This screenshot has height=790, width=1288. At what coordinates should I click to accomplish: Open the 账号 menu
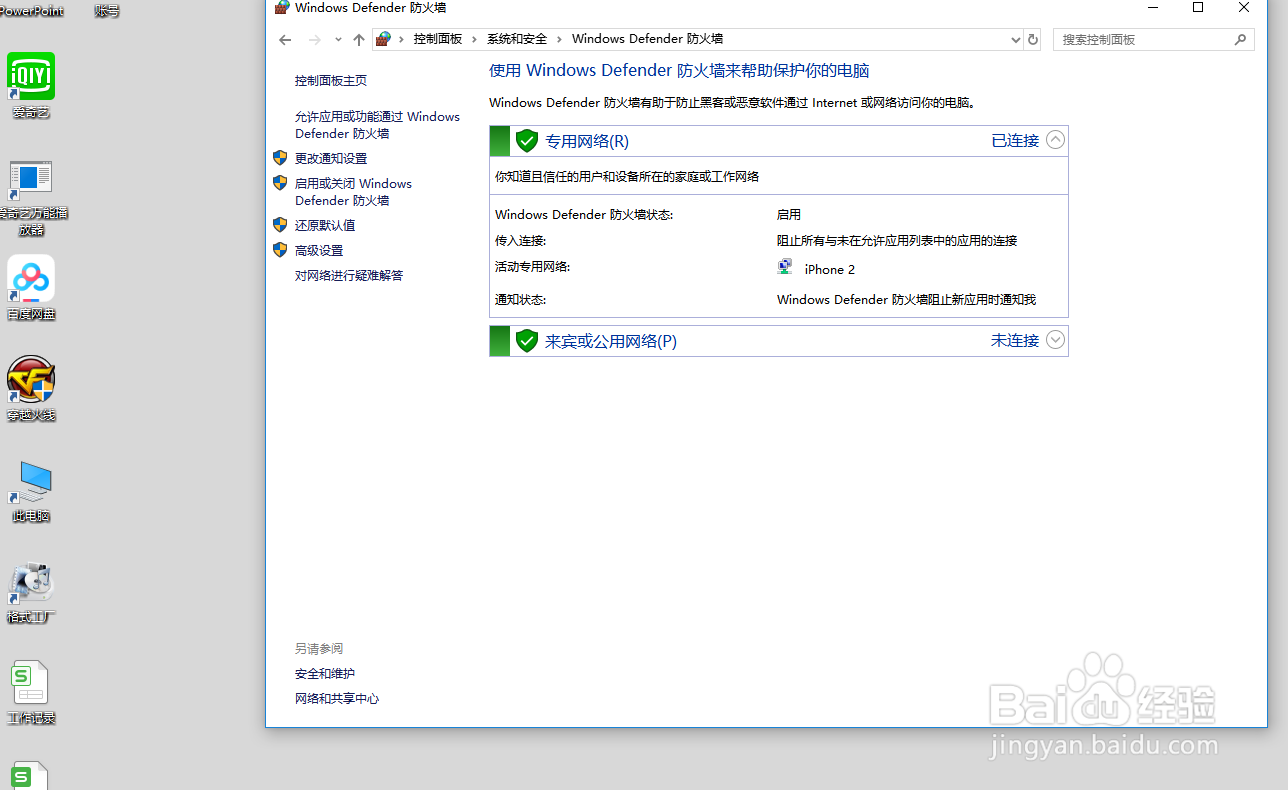[107, 10]
